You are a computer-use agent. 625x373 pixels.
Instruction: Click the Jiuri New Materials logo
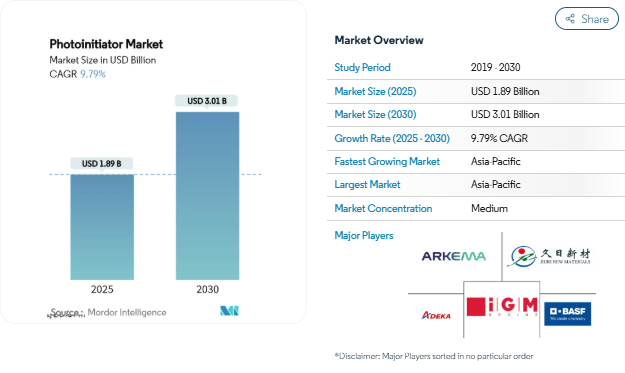click(x=550, y=256)
